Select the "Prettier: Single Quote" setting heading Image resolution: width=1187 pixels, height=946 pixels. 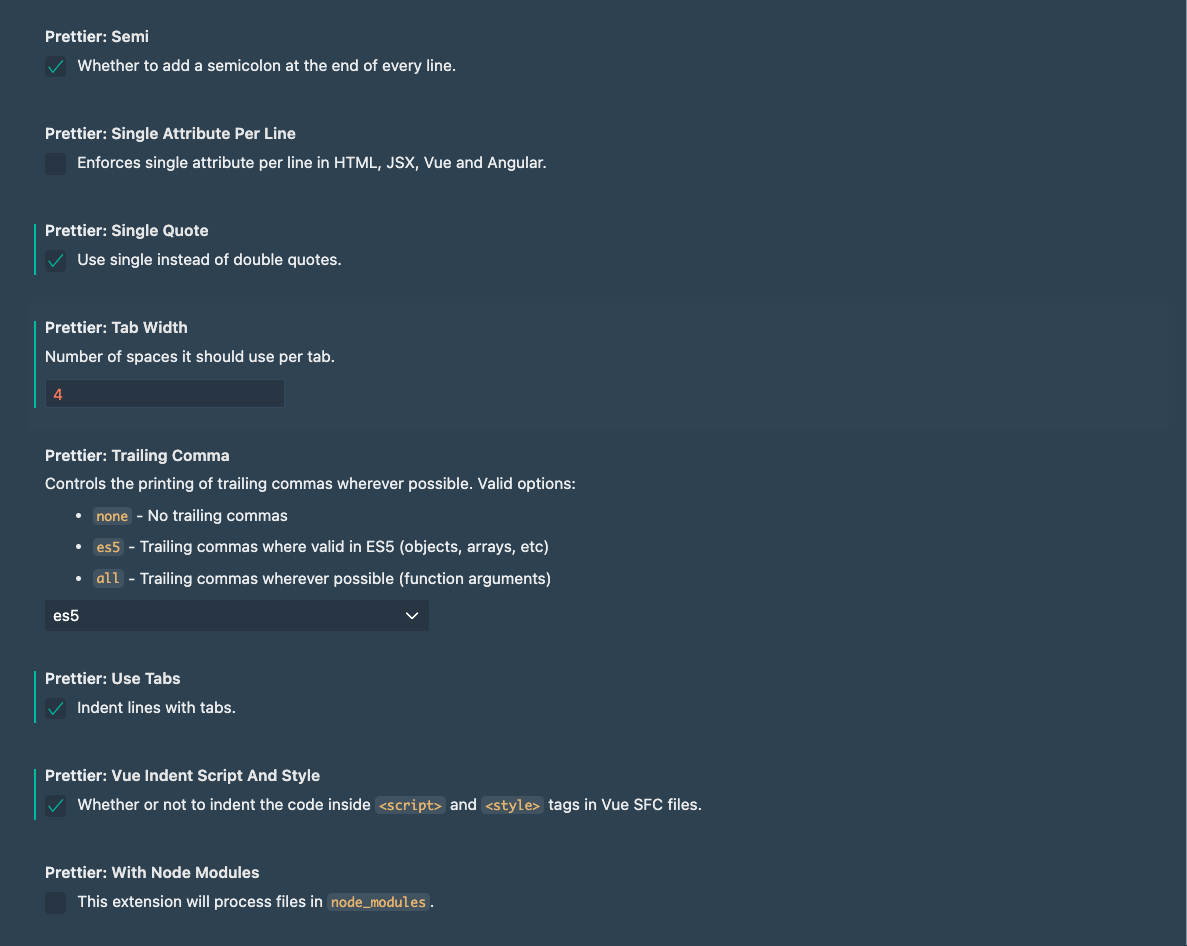(x=127, y=231)
